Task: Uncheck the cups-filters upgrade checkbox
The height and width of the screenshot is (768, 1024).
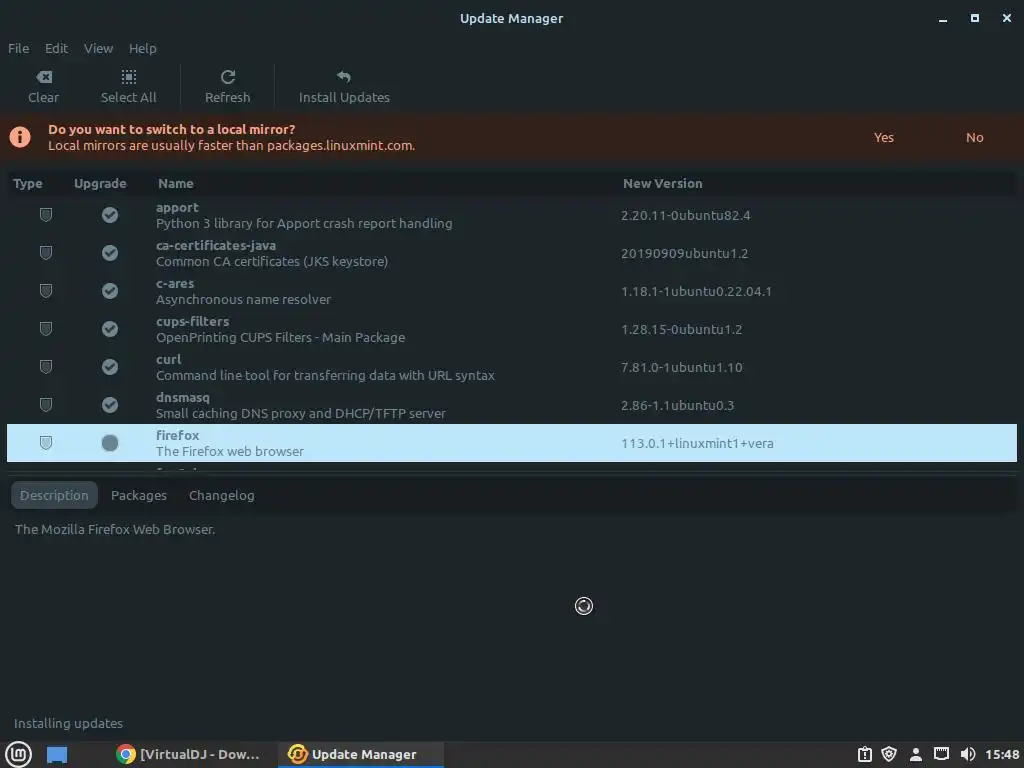Action: tap(110, 328)
